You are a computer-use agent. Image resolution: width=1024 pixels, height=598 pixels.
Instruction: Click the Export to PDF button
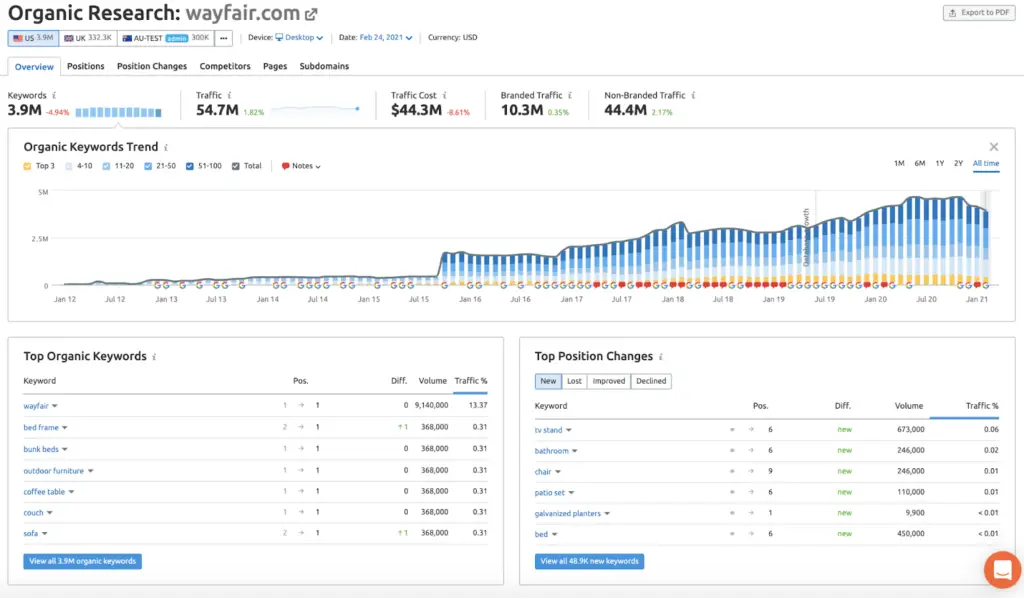978,13
